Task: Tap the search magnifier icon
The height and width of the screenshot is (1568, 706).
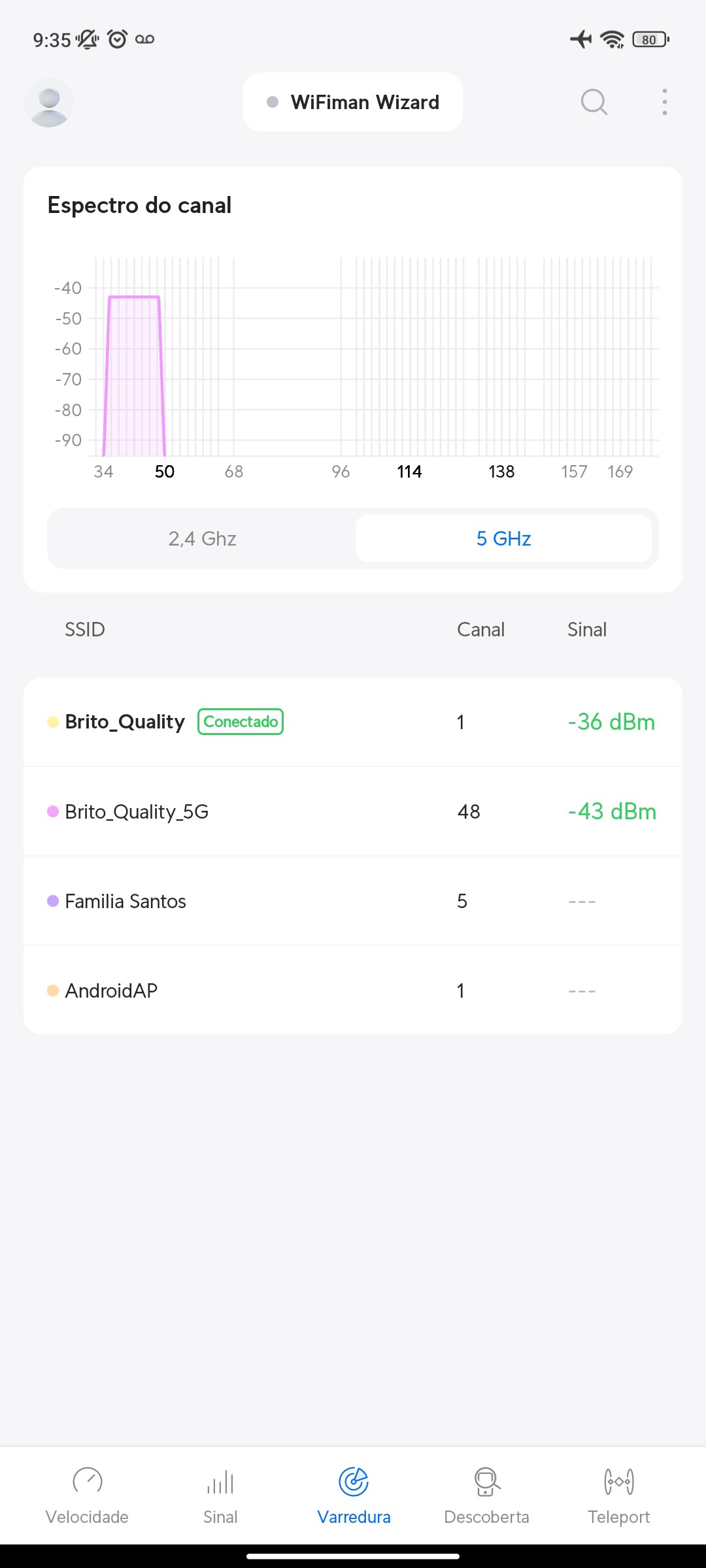Action: 594,103
